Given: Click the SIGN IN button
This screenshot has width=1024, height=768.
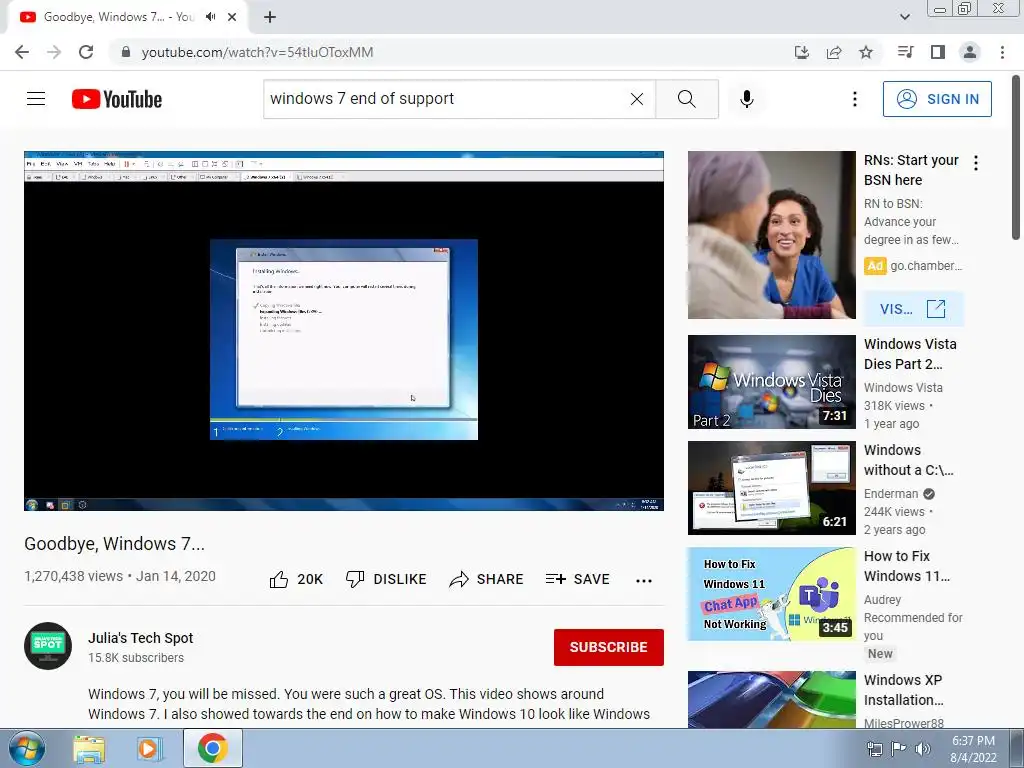Looking at the screenshot, I should click(x=937, y=99).
